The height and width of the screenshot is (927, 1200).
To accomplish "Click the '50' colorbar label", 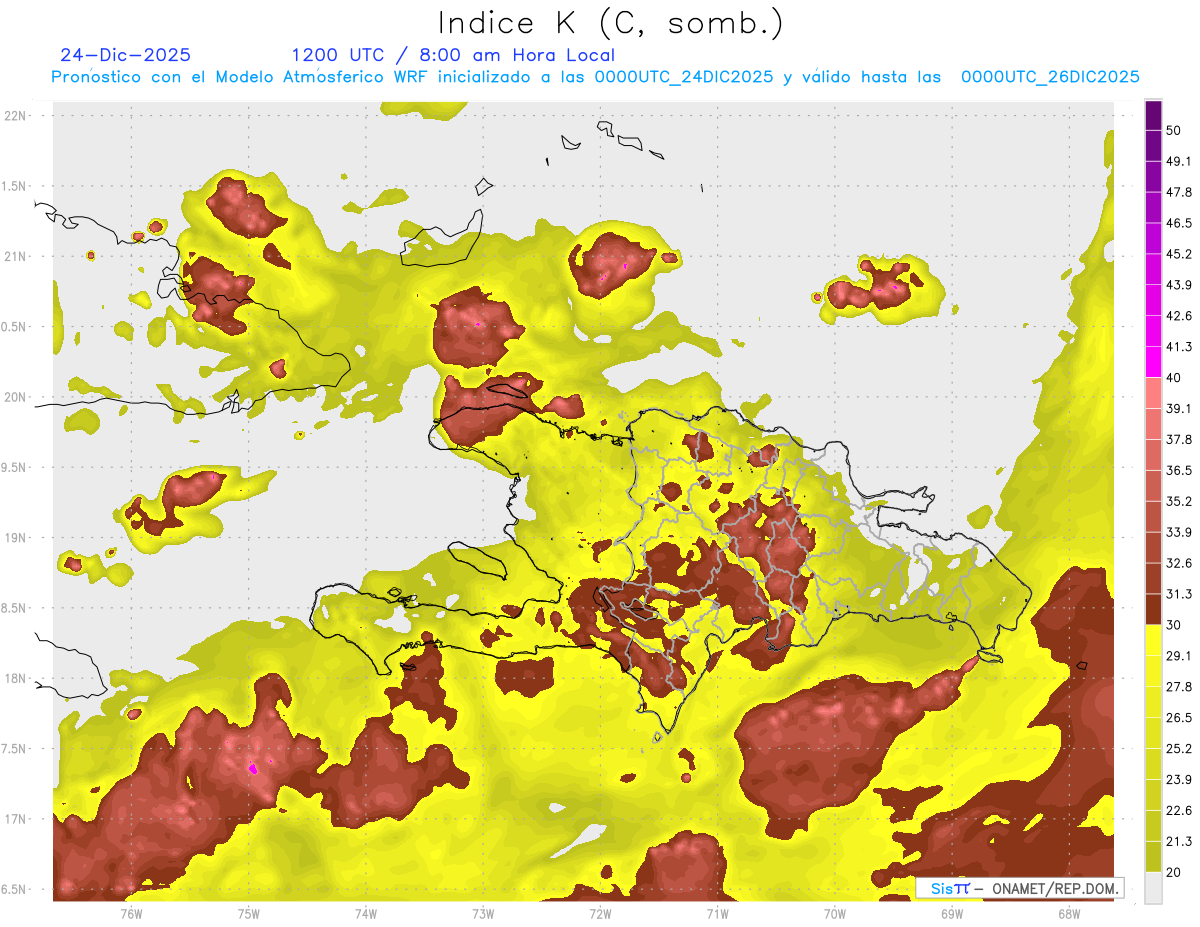I will (1174, 130).
